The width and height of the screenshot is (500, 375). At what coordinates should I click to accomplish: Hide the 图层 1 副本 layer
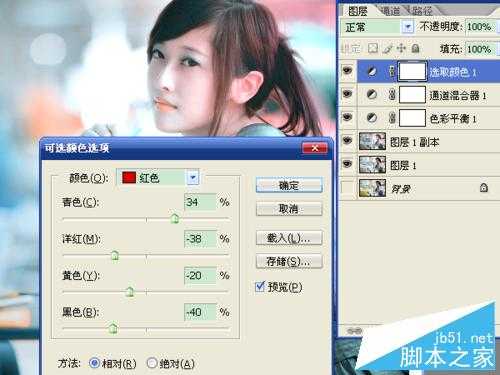[x=347, y=141]
